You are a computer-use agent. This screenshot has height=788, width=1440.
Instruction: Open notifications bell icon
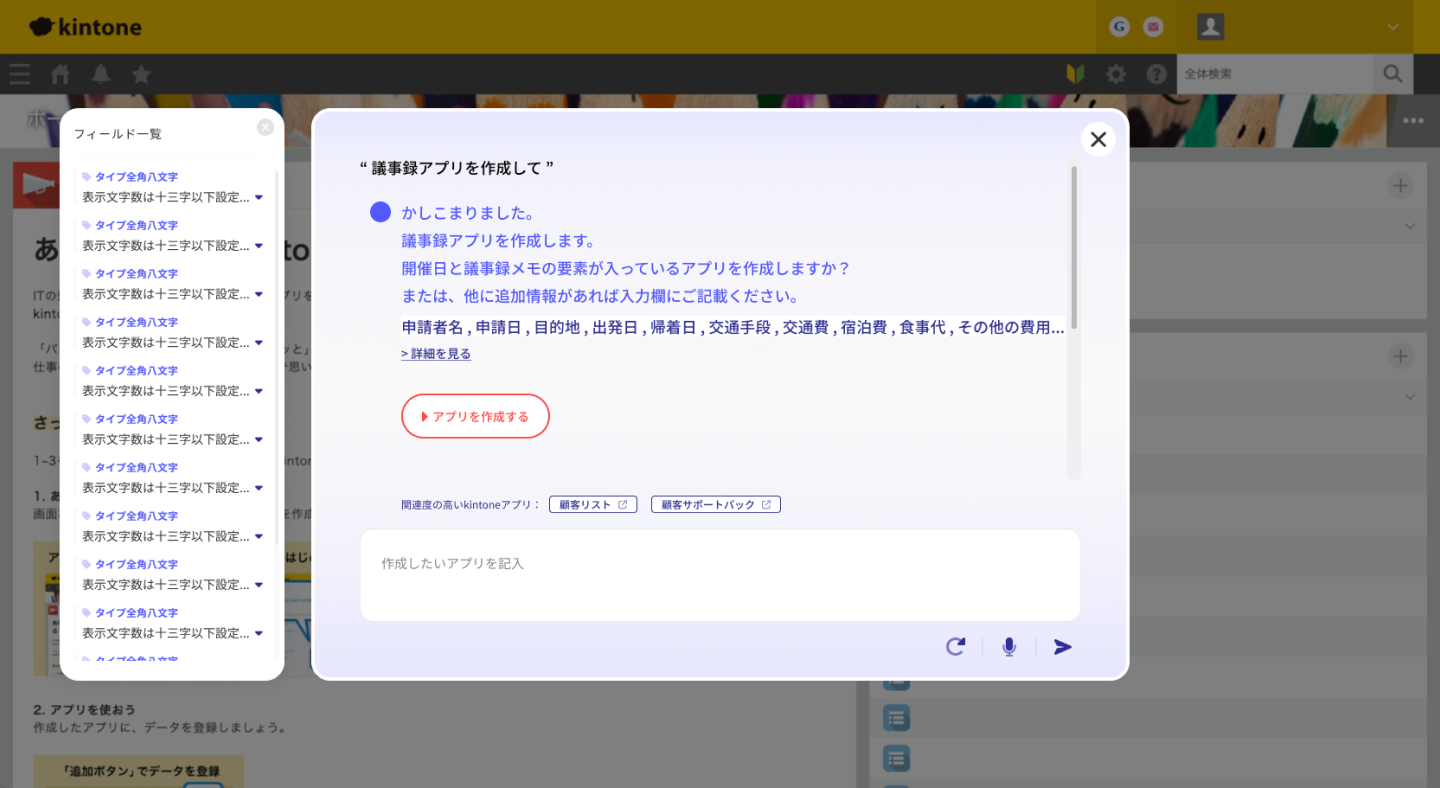[101, 74]
